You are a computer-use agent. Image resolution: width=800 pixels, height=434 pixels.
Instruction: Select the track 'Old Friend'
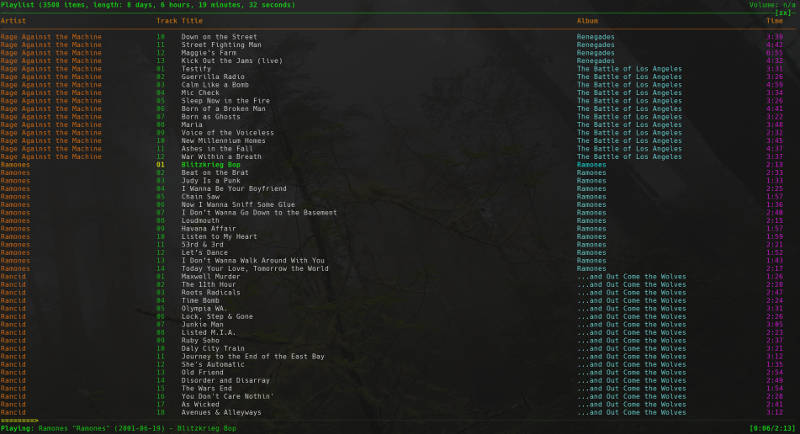pos(202,372)
